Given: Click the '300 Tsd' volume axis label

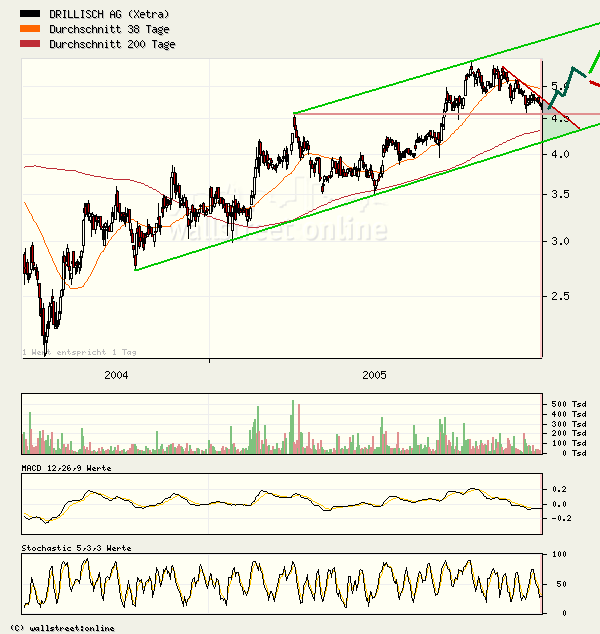Looking at the screenshot, I should (x=569, y=424).
